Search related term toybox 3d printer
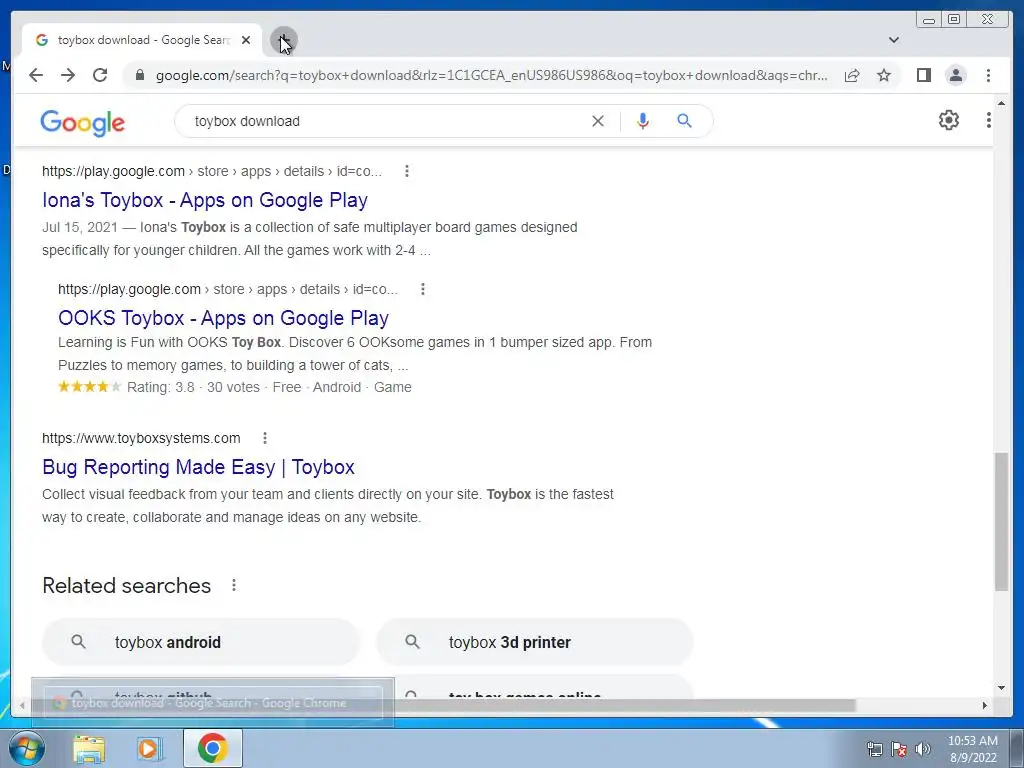Image resolution: width=1024 pixels, height=768 pixels. 534,642
